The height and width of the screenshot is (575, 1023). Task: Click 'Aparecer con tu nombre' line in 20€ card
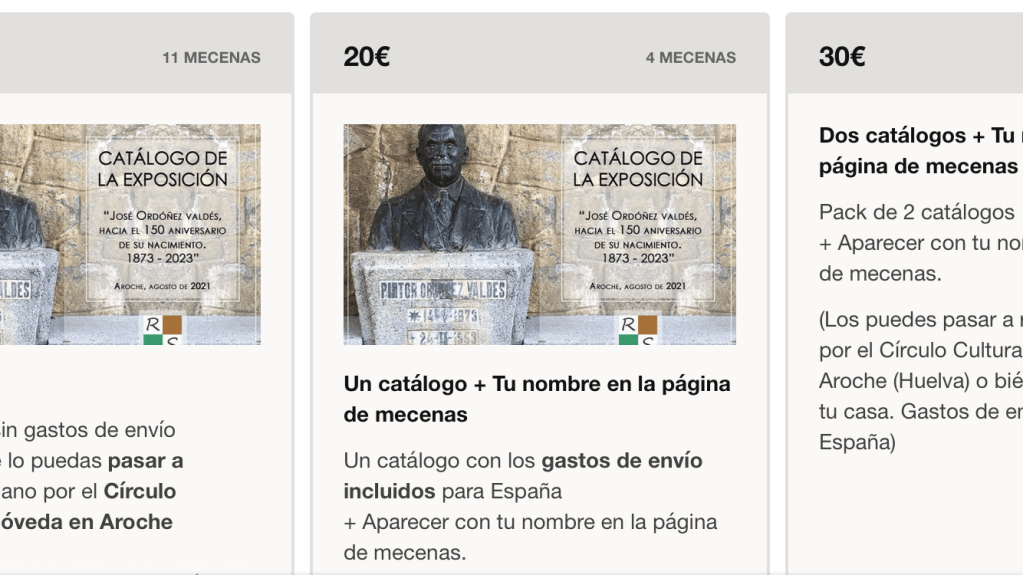tap(530, 522)
